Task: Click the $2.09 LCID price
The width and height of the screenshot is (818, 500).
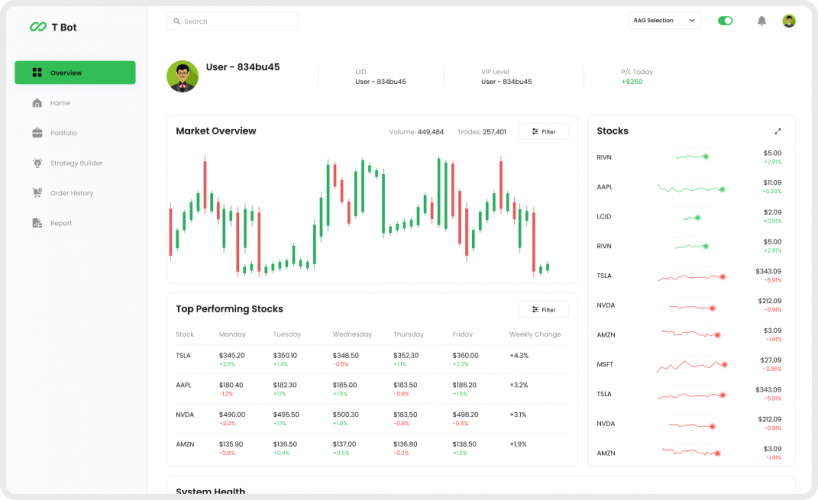Action: 773,212
